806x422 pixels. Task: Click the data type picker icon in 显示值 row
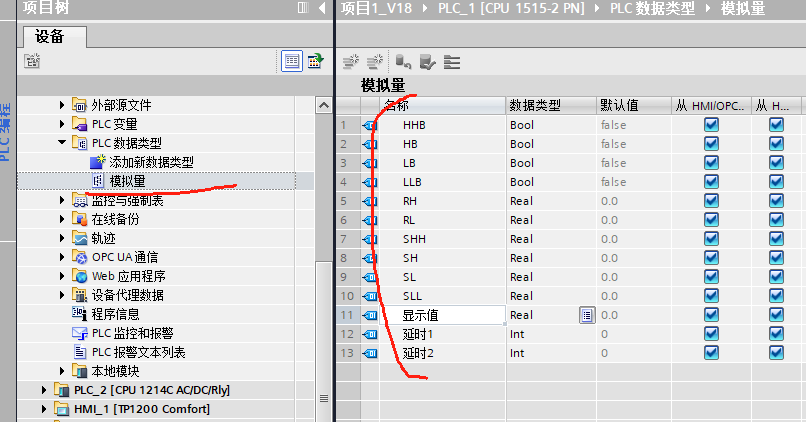[586, 315]
